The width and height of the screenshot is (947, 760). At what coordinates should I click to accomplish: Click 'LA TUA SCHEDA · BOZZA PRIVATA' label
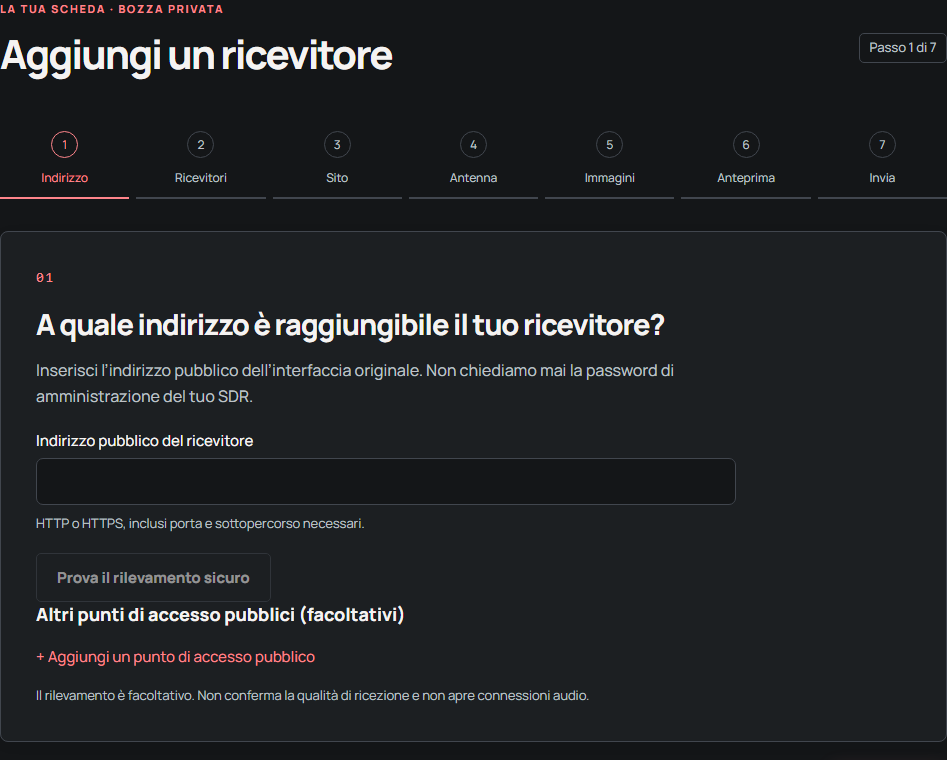112,9
